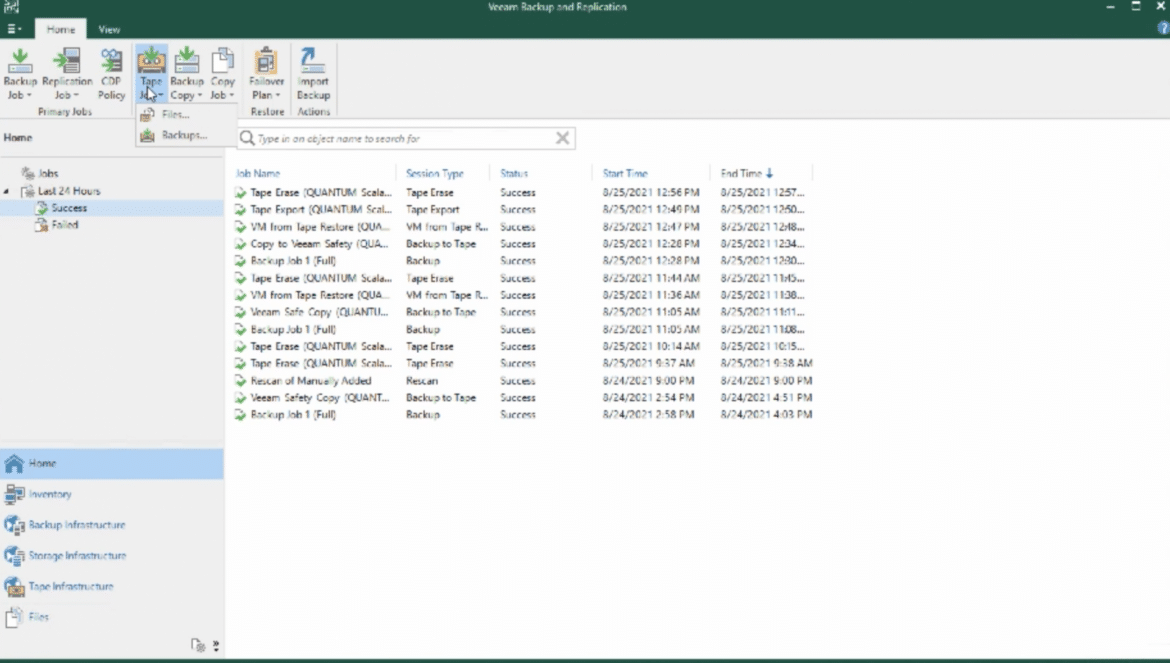Select Tape Erase job at 12:56 PM

click(x=523, y=192)
